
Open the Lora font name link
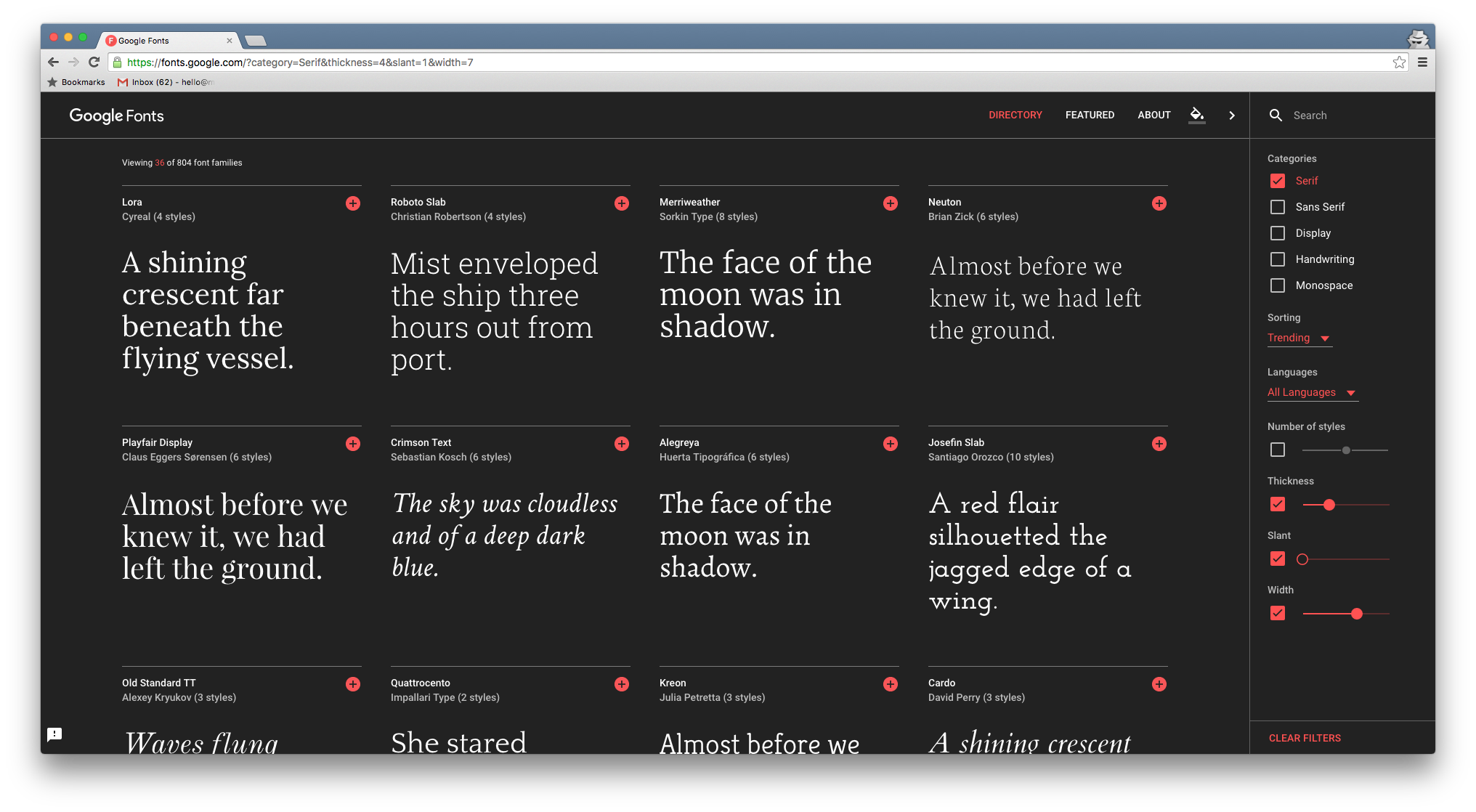132,202
